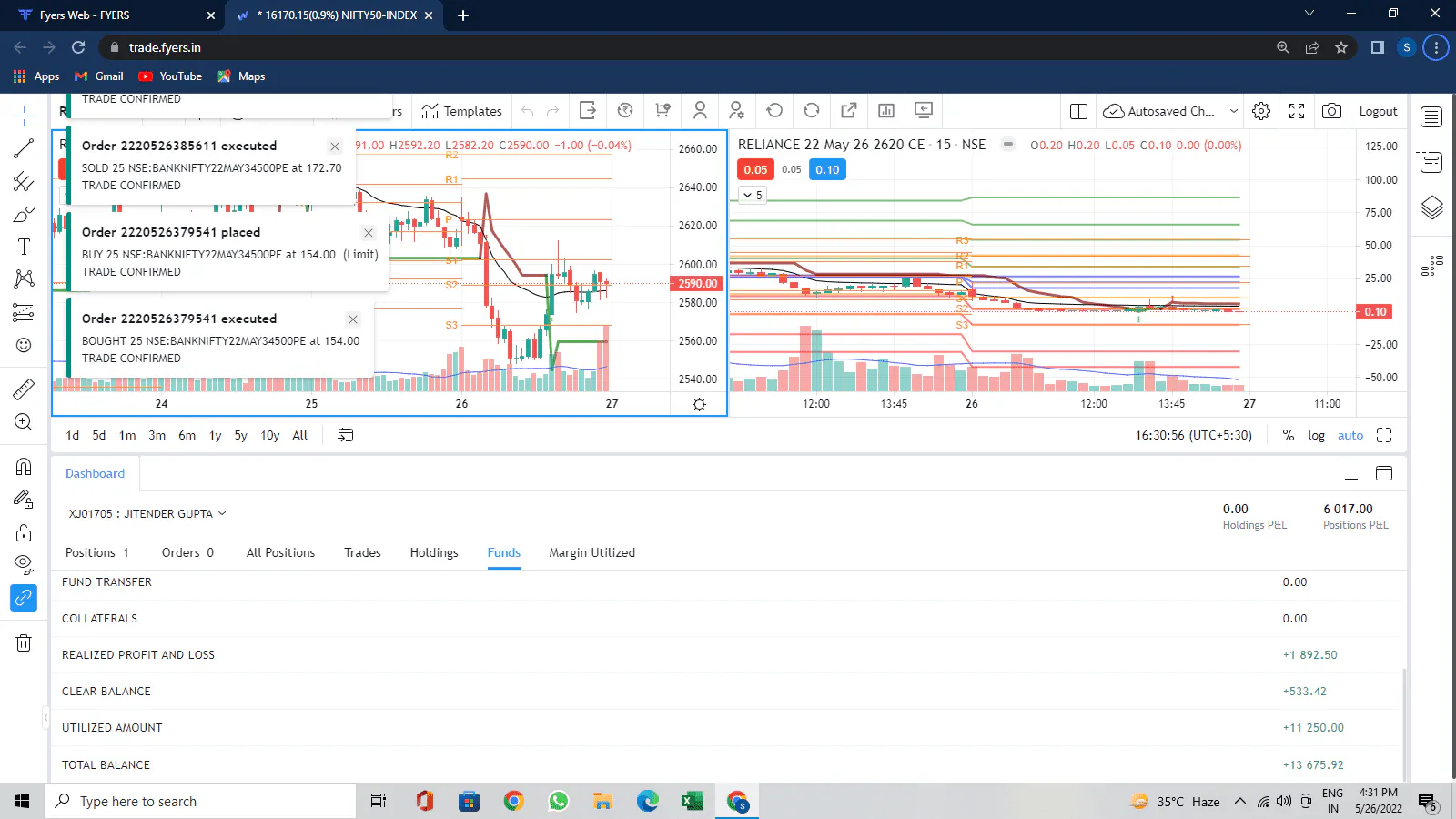Toggle hide all drawings eye icon
Viewport: 1456px width, 819px height.
click(x=24, y=565)
